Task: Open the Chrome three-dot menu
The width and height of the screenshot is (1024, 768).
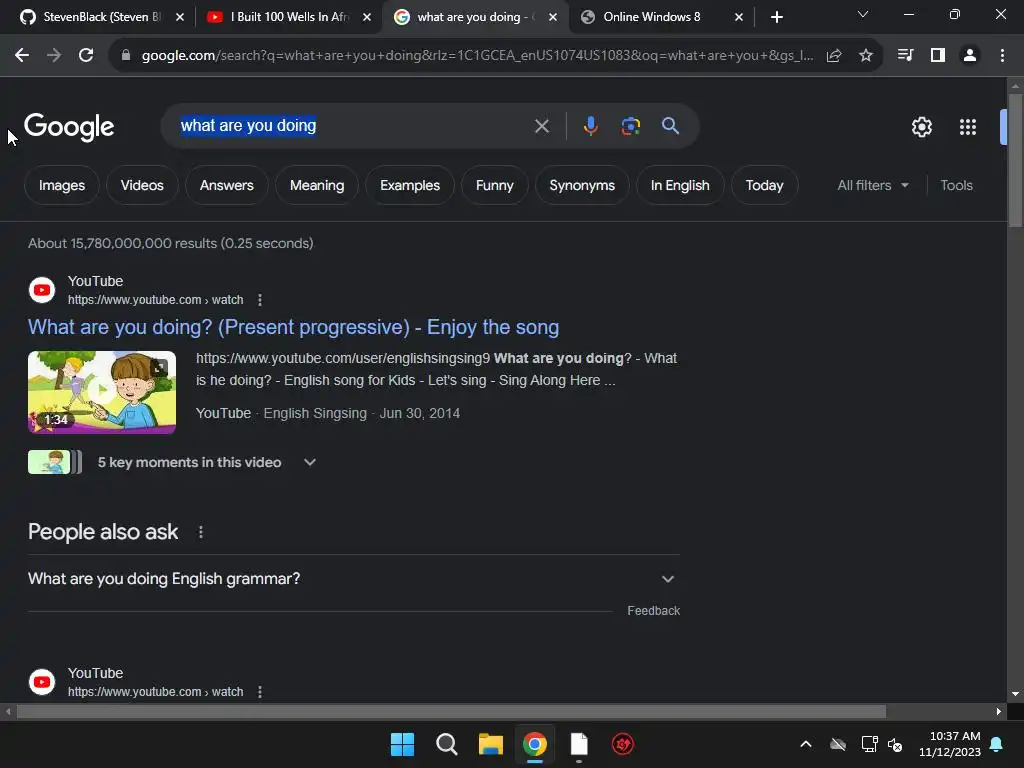Action: tap(1002, 56)
